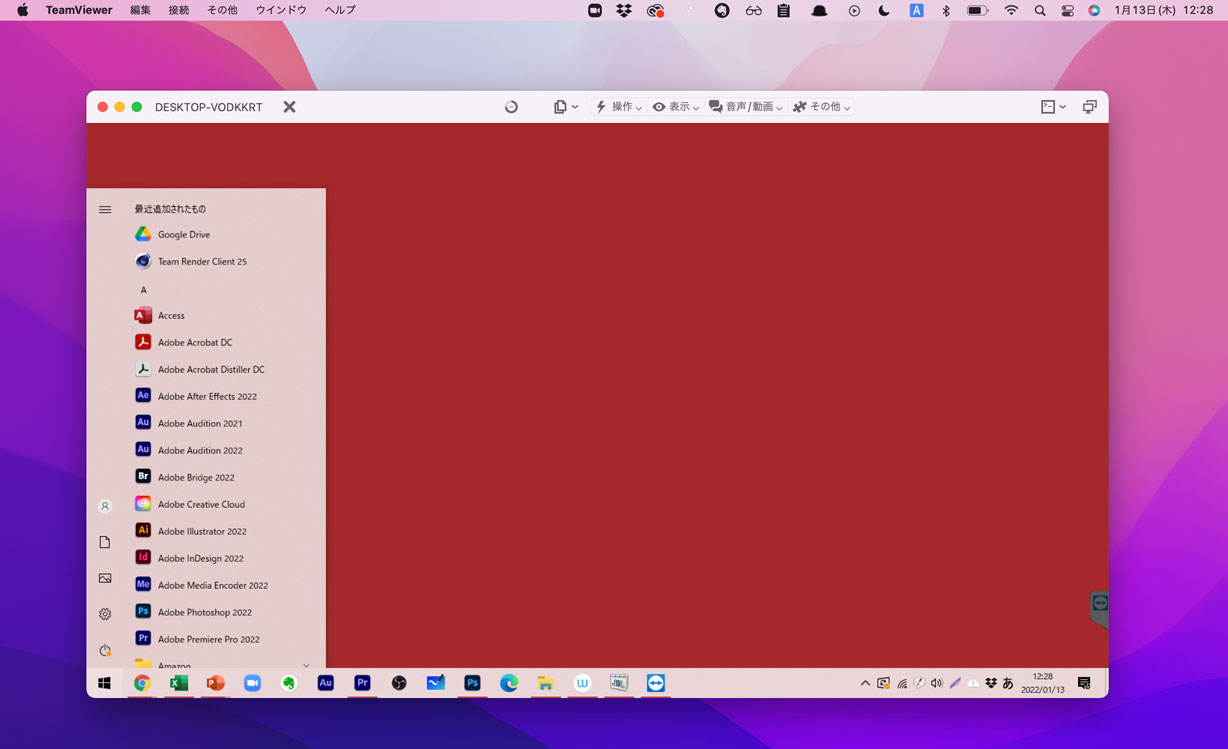Open the 操作 dropdown in TeamViewer toolbar
This screenshot has width=1228, height=749.
click(619, 107)
